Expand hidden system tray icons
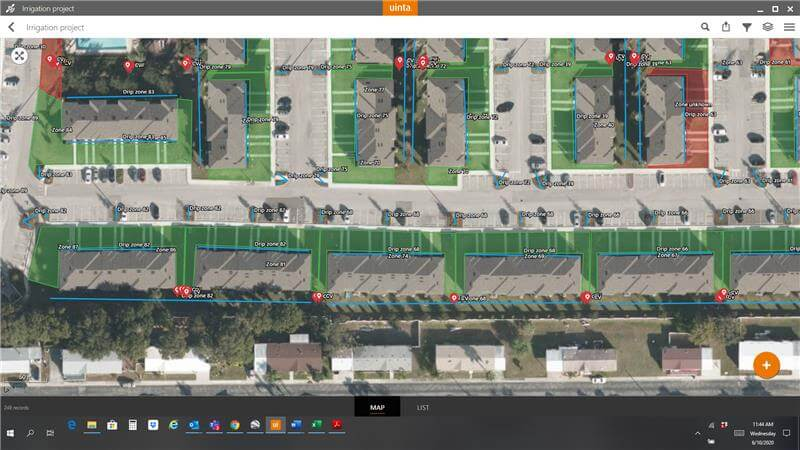 click(x=697, y=432)
